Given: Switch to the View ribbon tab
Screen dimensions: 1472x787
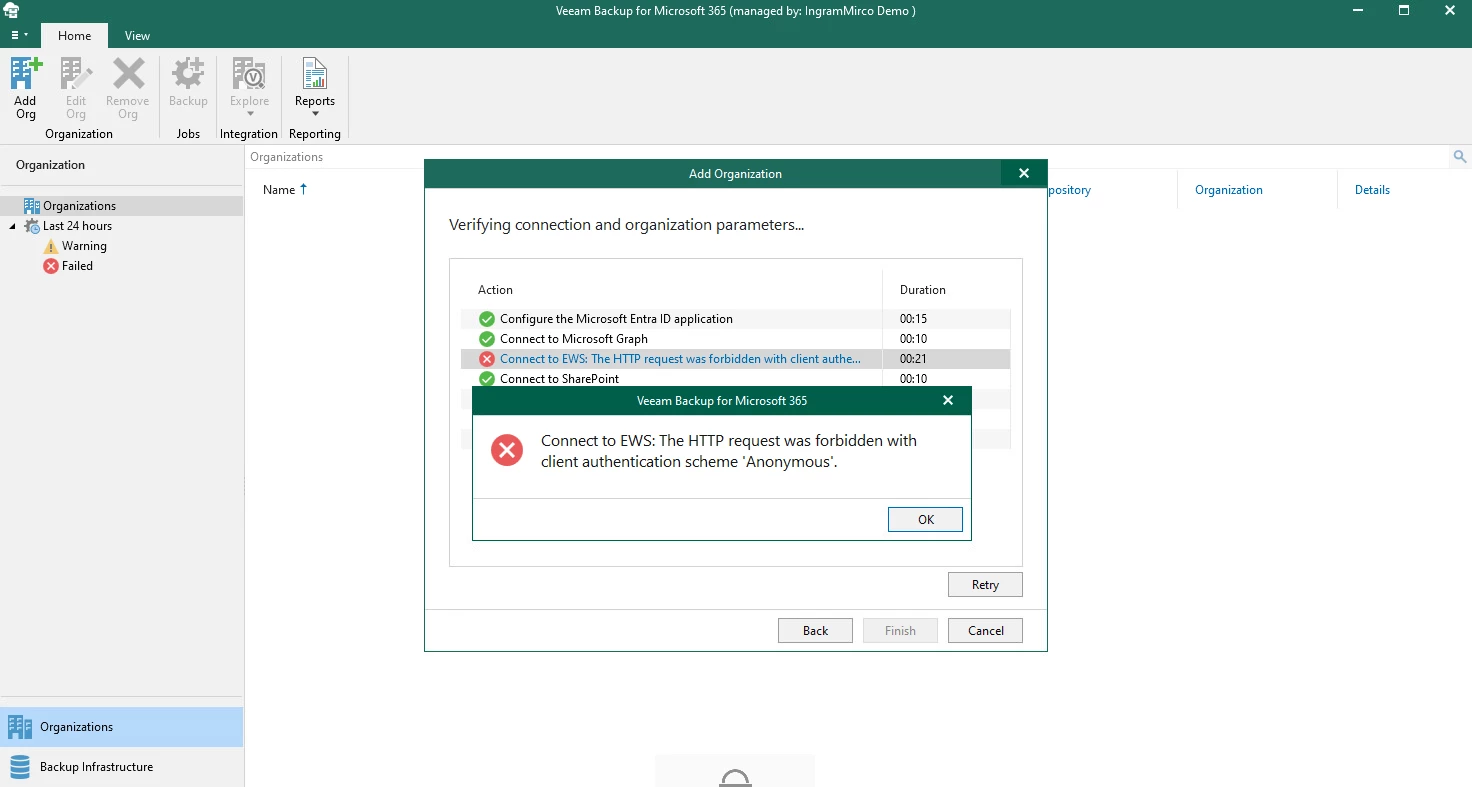Looking at the screenshot, I should (137, 35).
